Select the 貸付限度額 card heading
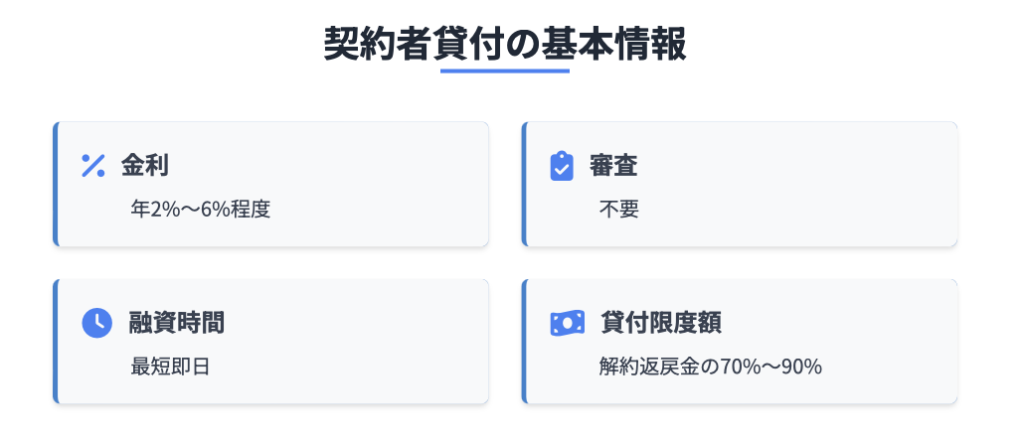 point(661,323)
